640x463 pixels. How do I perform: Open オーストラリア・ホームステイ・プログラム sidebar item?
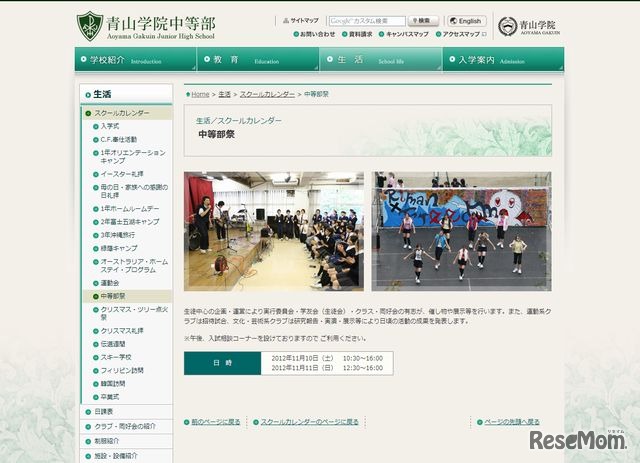click(131, 266)
